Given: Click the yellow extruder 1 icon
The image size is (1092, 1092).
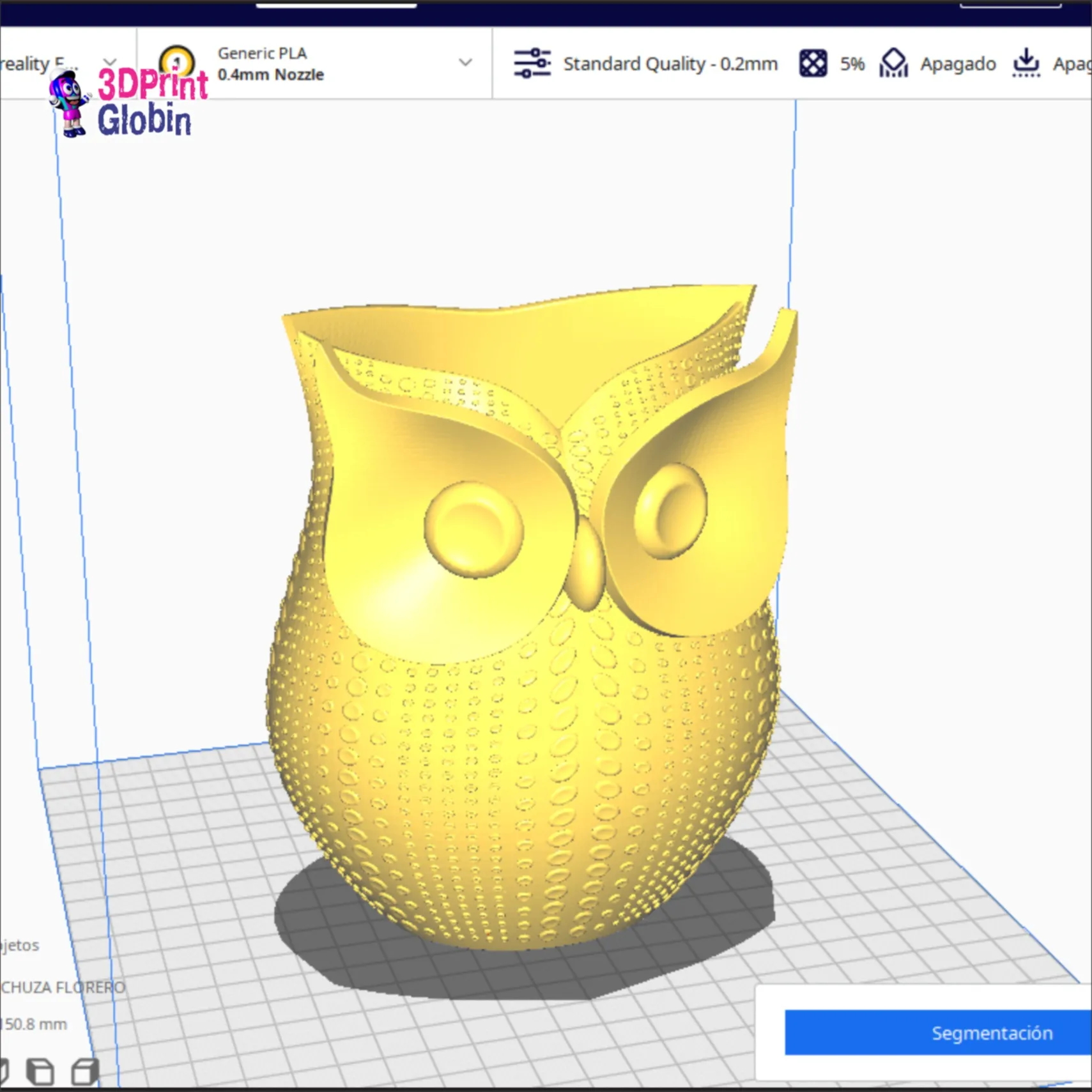Looking at the screenshot, I should (x=177, y=63).
